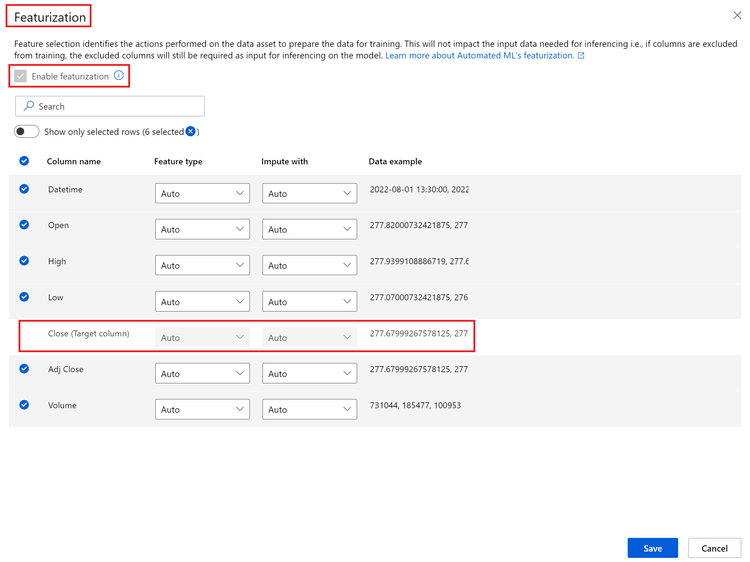
Task: Clear selected rows with the X icon
Action: pyautogui.click(x=190, y=131)
